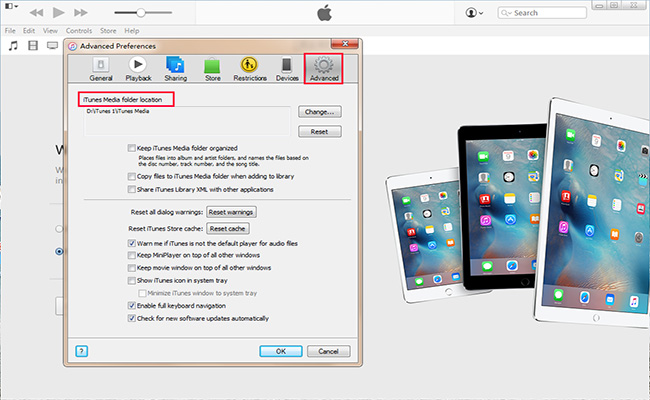Select the selected radio button behind dialog
Image resolution: width=650 pixels, height=400 pixels.
click(x=59, y=252)
